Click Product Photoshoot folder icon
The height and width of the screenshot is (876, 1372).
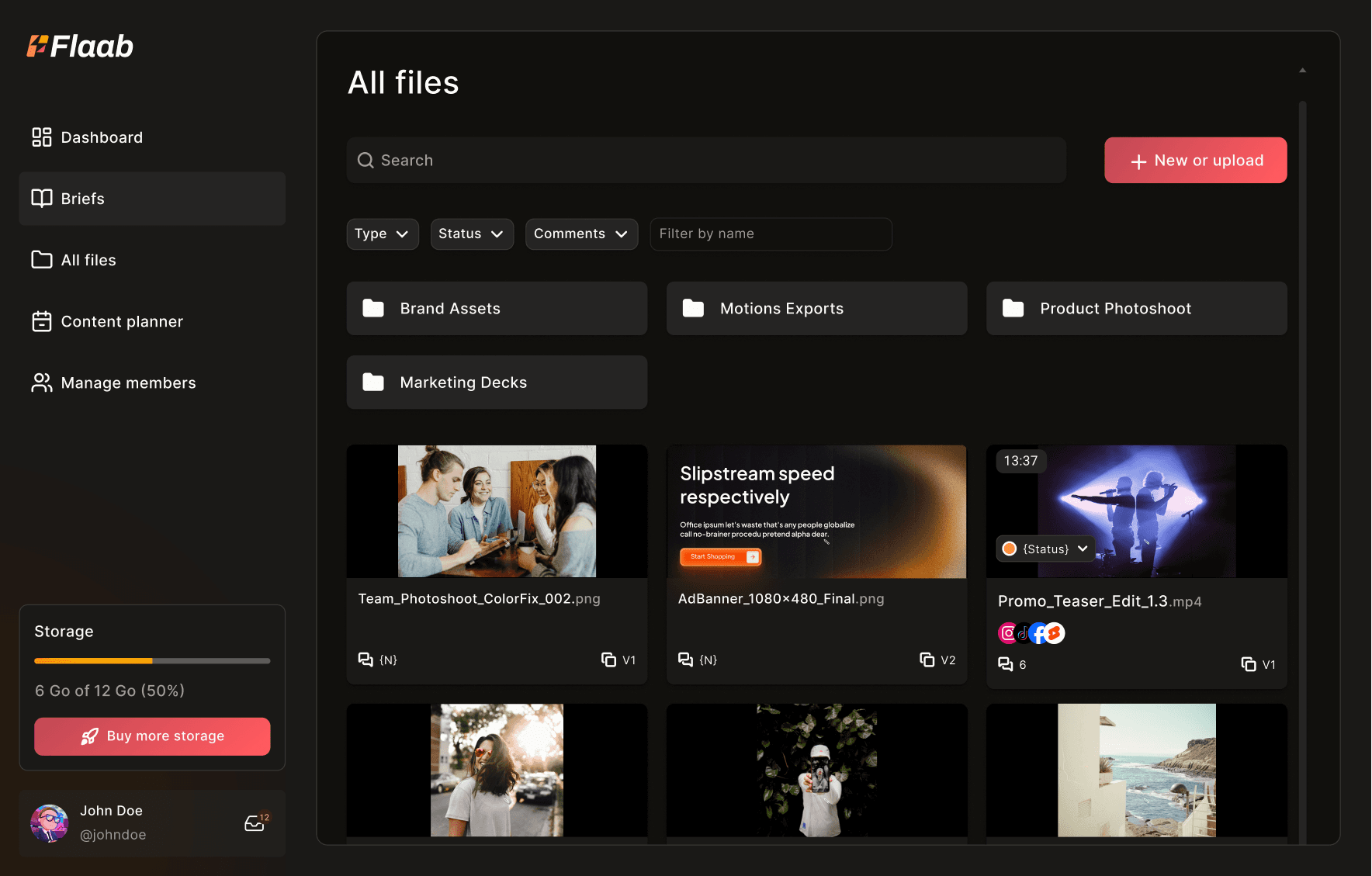point(1013,308)
